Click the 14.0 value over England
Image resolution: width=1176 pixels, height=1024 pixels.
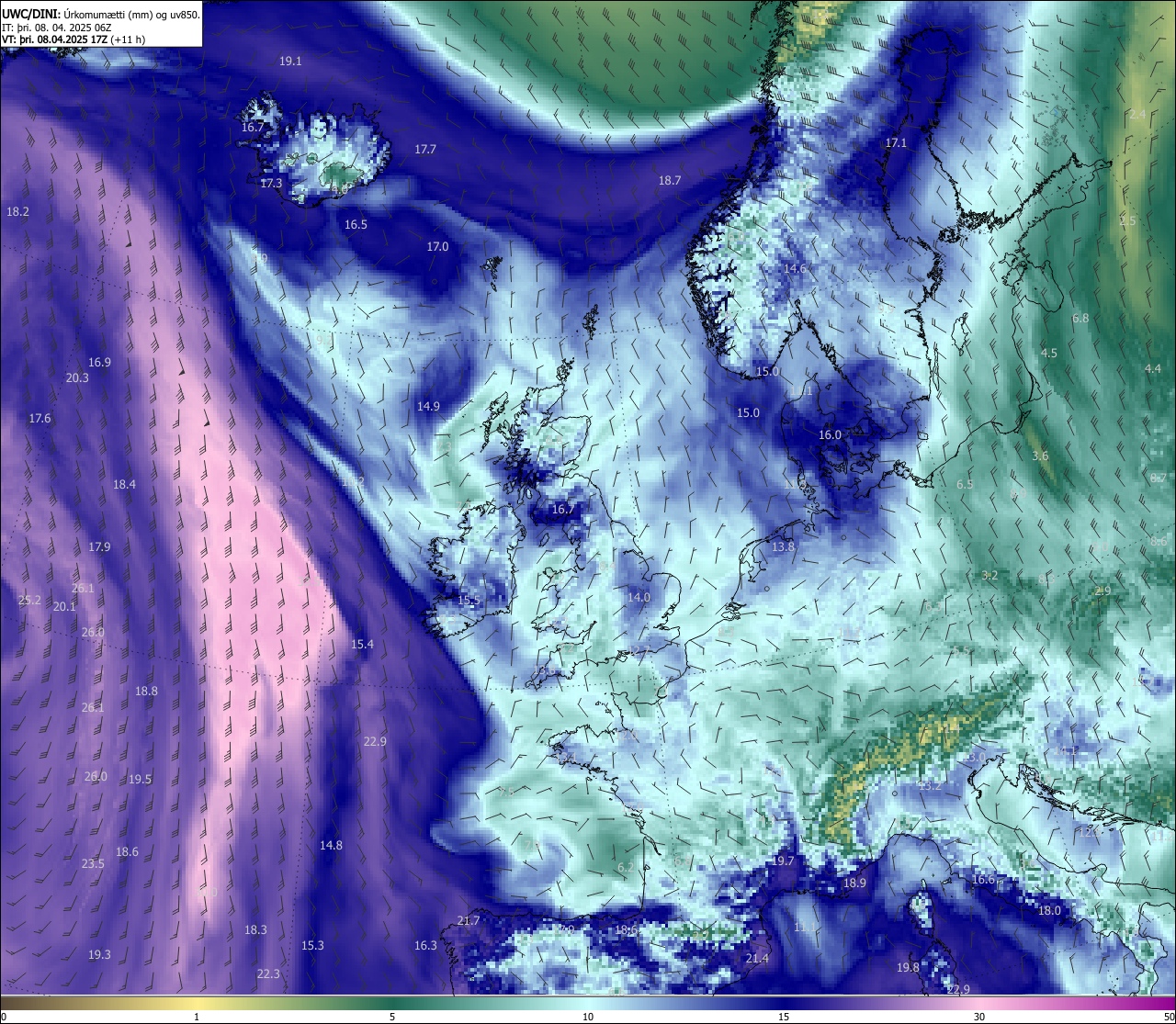[x=639, y=598]
